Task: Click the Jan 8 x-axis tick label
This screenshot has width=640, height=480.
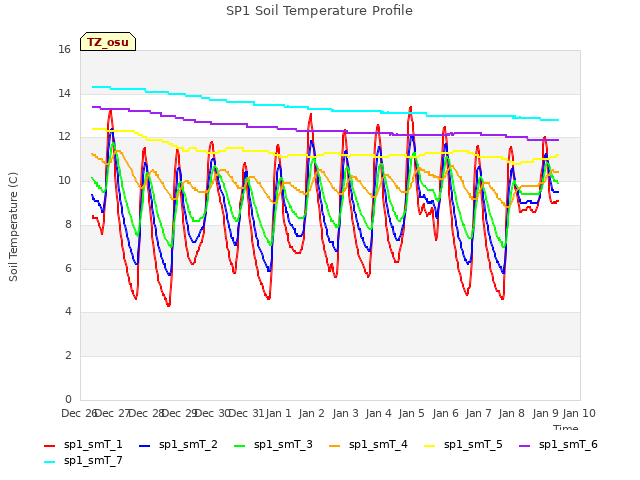Action: click(511, 413)
